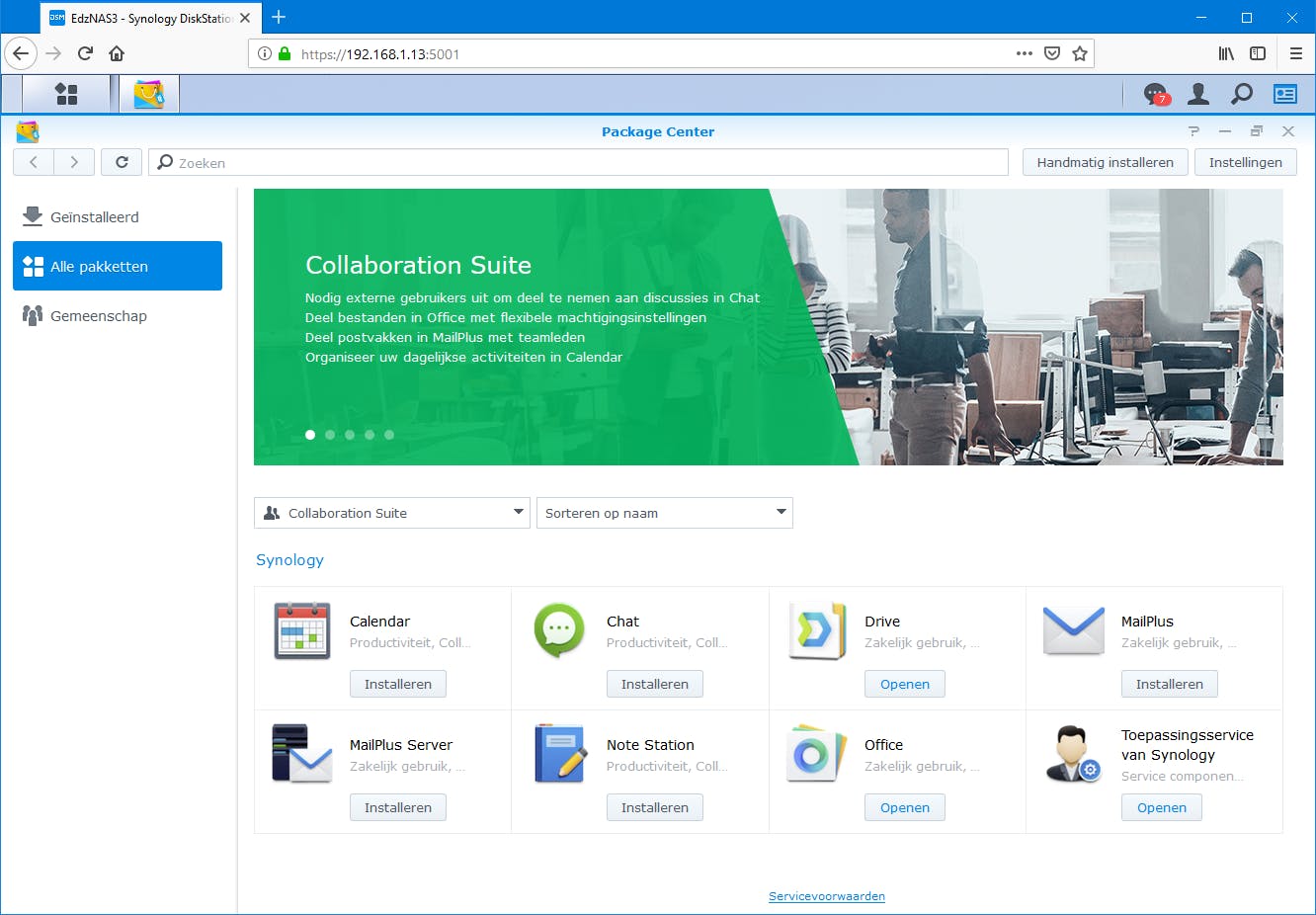Bookmark this page with the star
This screenshot has width=1316, height=915.
(1080, 53)
